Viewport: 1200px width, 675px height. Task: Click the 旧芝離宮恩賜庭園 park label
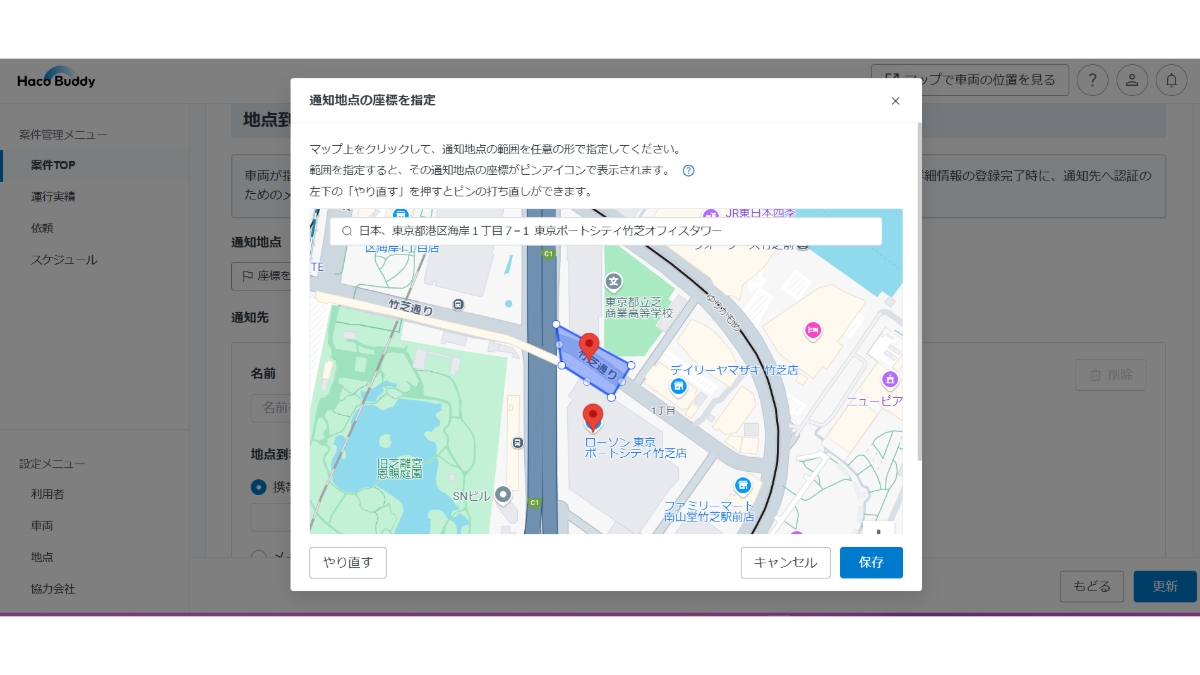[400, 467]
